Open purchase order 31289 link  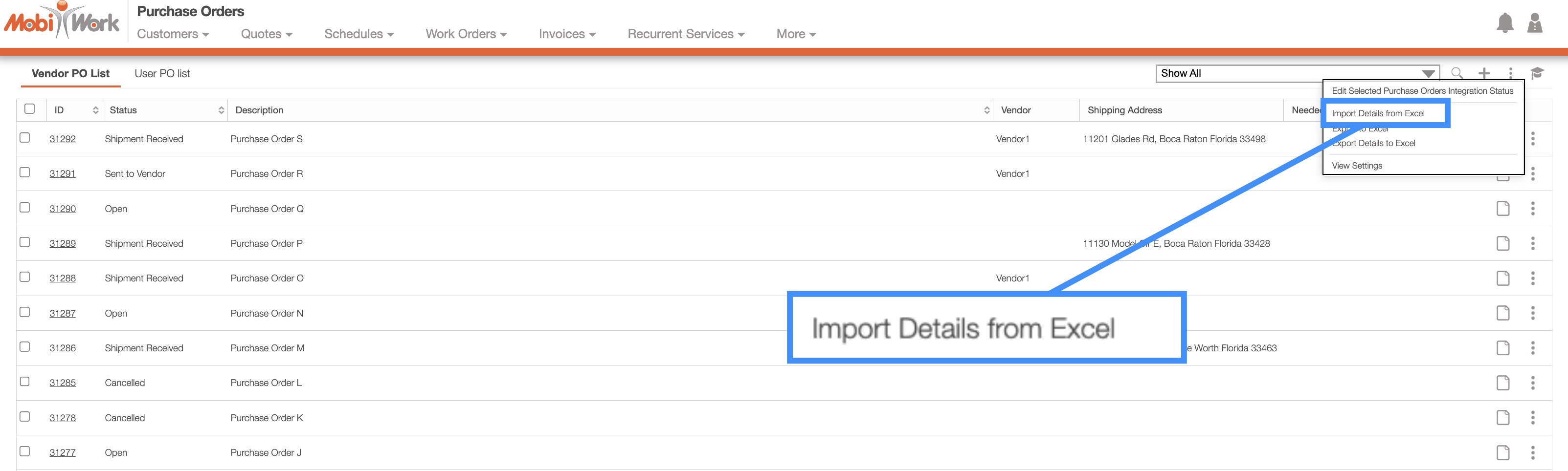[63, 244]
